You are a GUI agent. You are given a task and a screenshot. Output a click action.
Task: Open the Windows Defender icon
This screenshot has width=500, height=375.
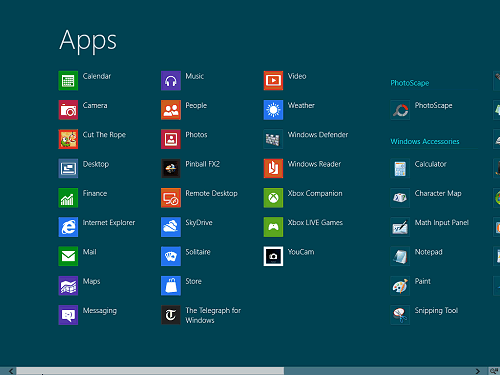click(x=273, y=139)
